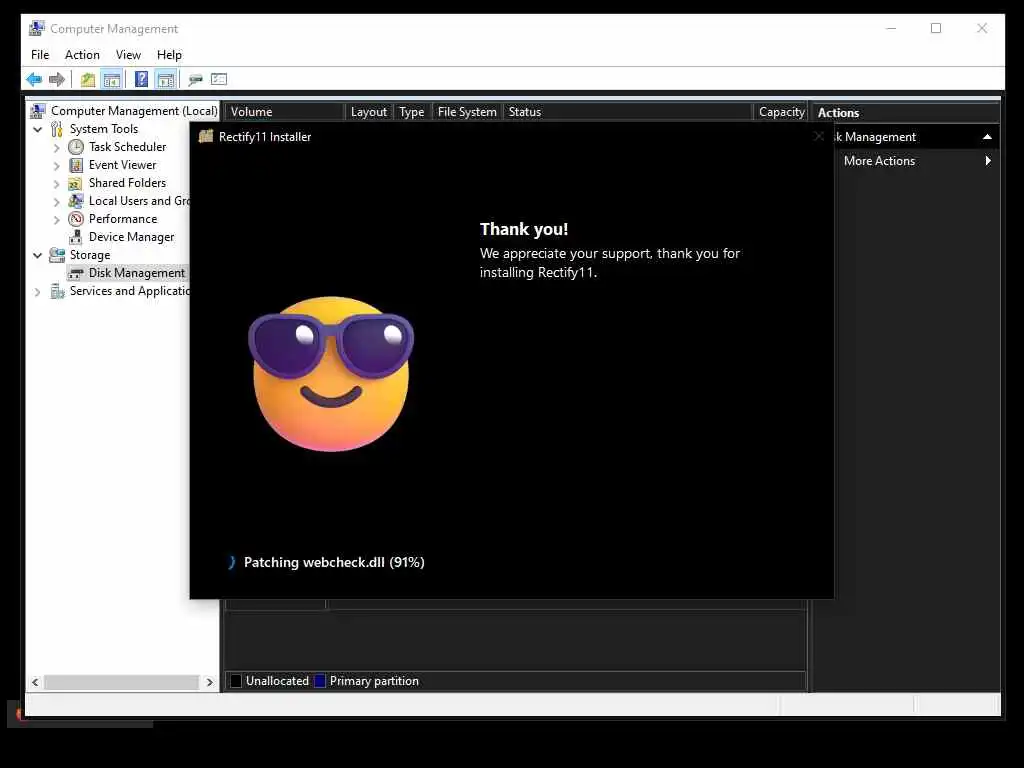Click the Shared Folders icon
Viewport: 1024px width, 768px height.
76,184
